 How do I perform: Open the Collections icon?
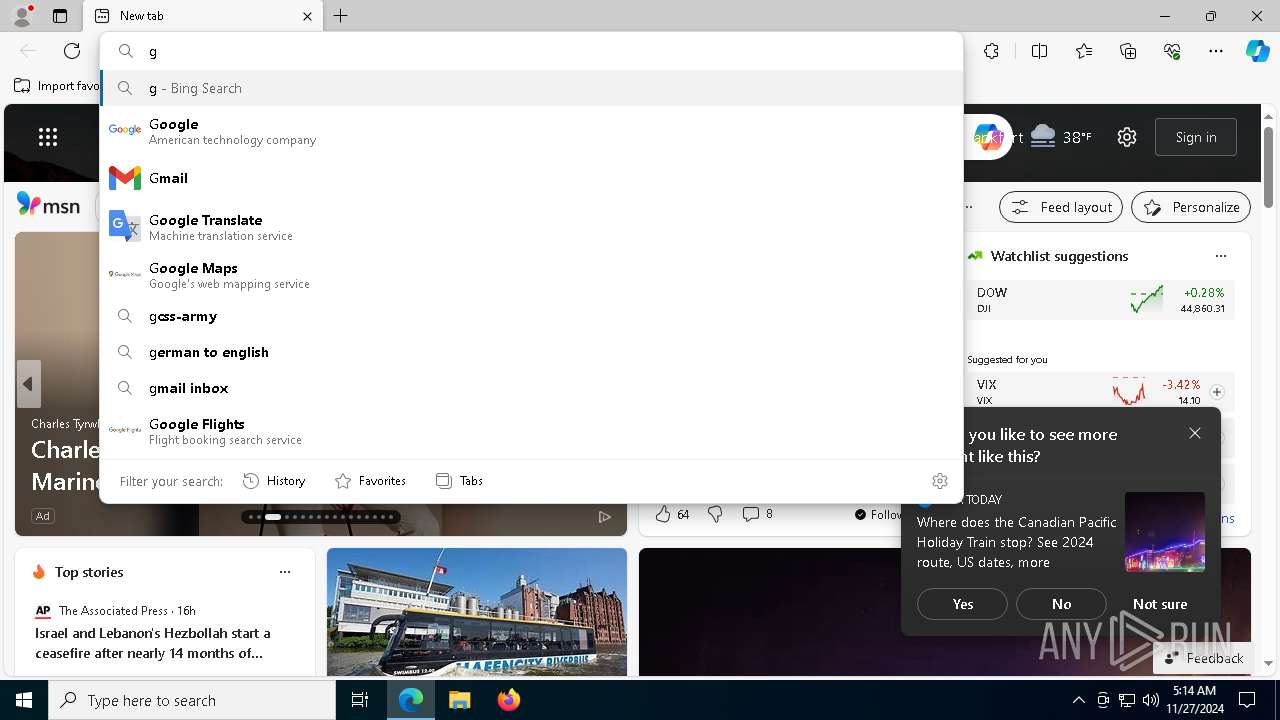click(1128, 51)
